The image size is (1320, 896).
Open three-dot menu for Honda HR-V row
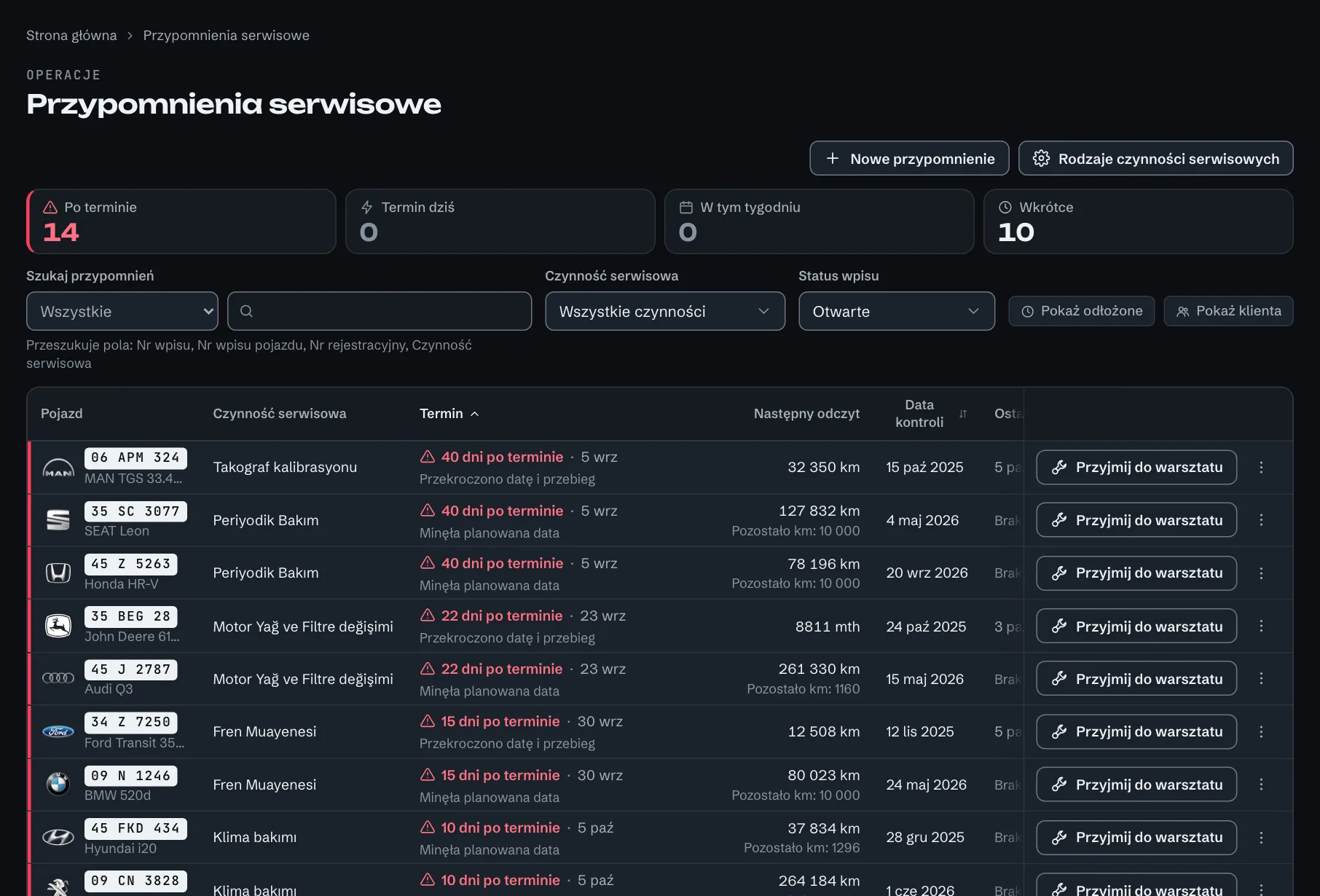(x=1261, y=573)
